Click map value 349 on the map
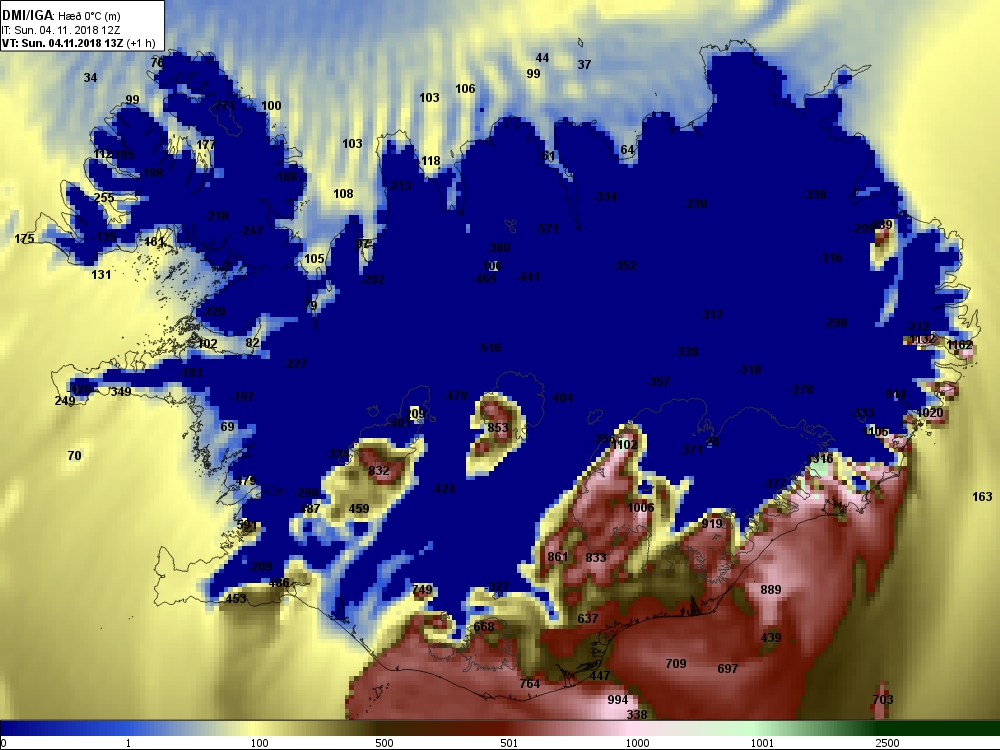 [x=121, y=392]
